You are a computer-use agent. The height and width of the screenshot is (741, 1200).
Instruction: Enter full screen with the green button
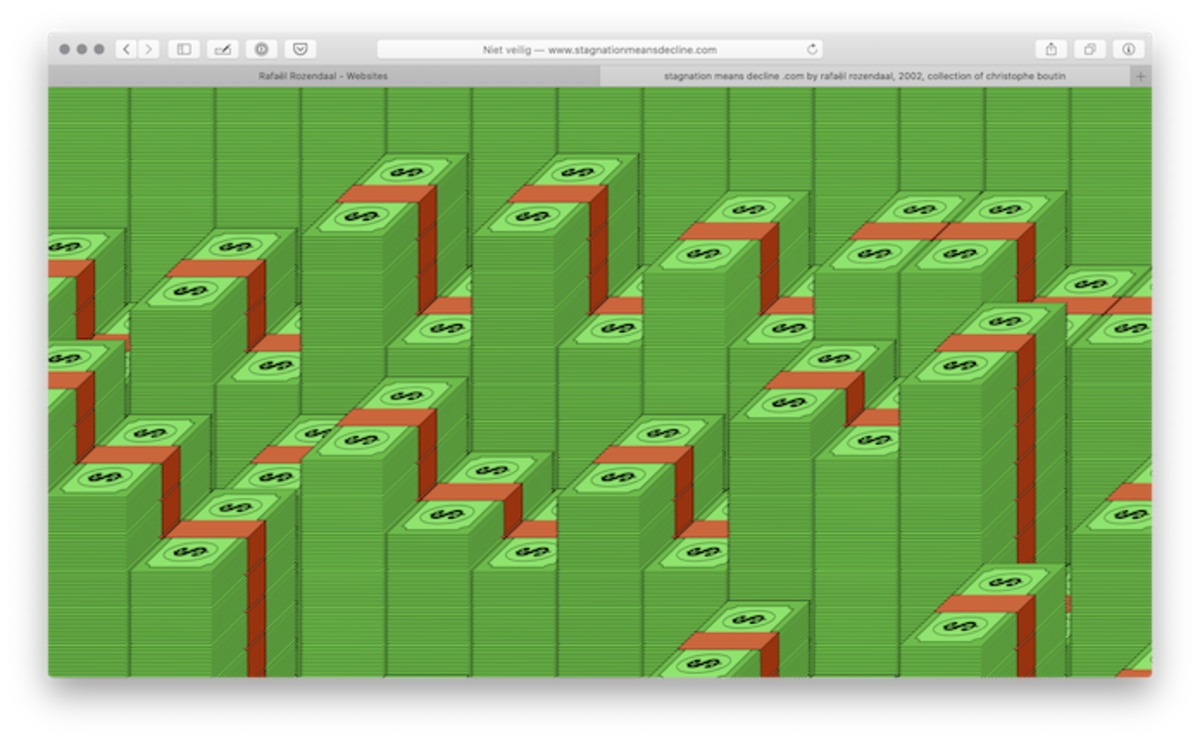[x=99, y=49]
